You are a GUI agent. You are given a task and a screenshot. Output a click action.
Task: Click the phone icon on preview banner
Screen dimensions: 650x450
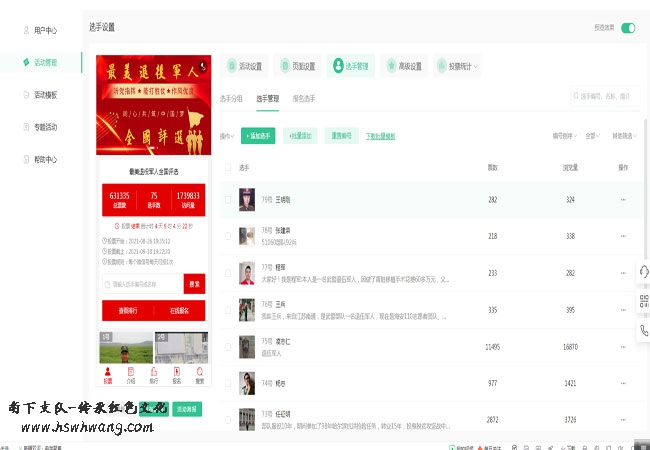[x=203, y=65]
